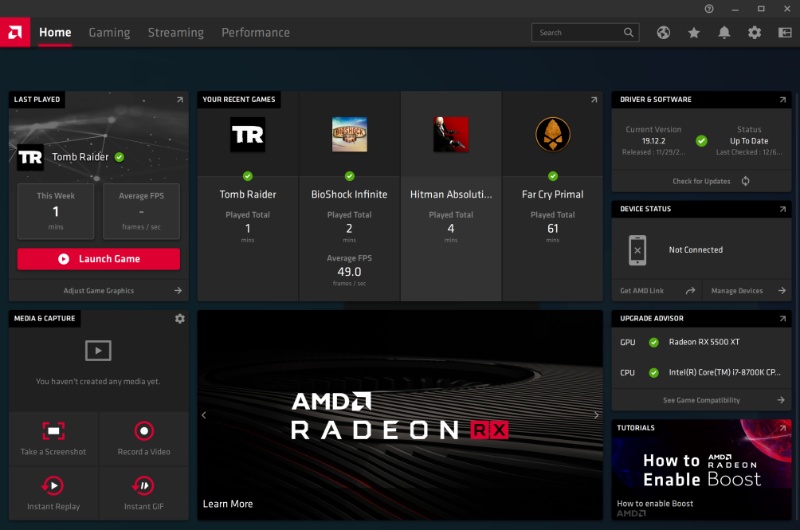Click the AMD logo icon
Screen dimensions: 800x530
(15, 33)
